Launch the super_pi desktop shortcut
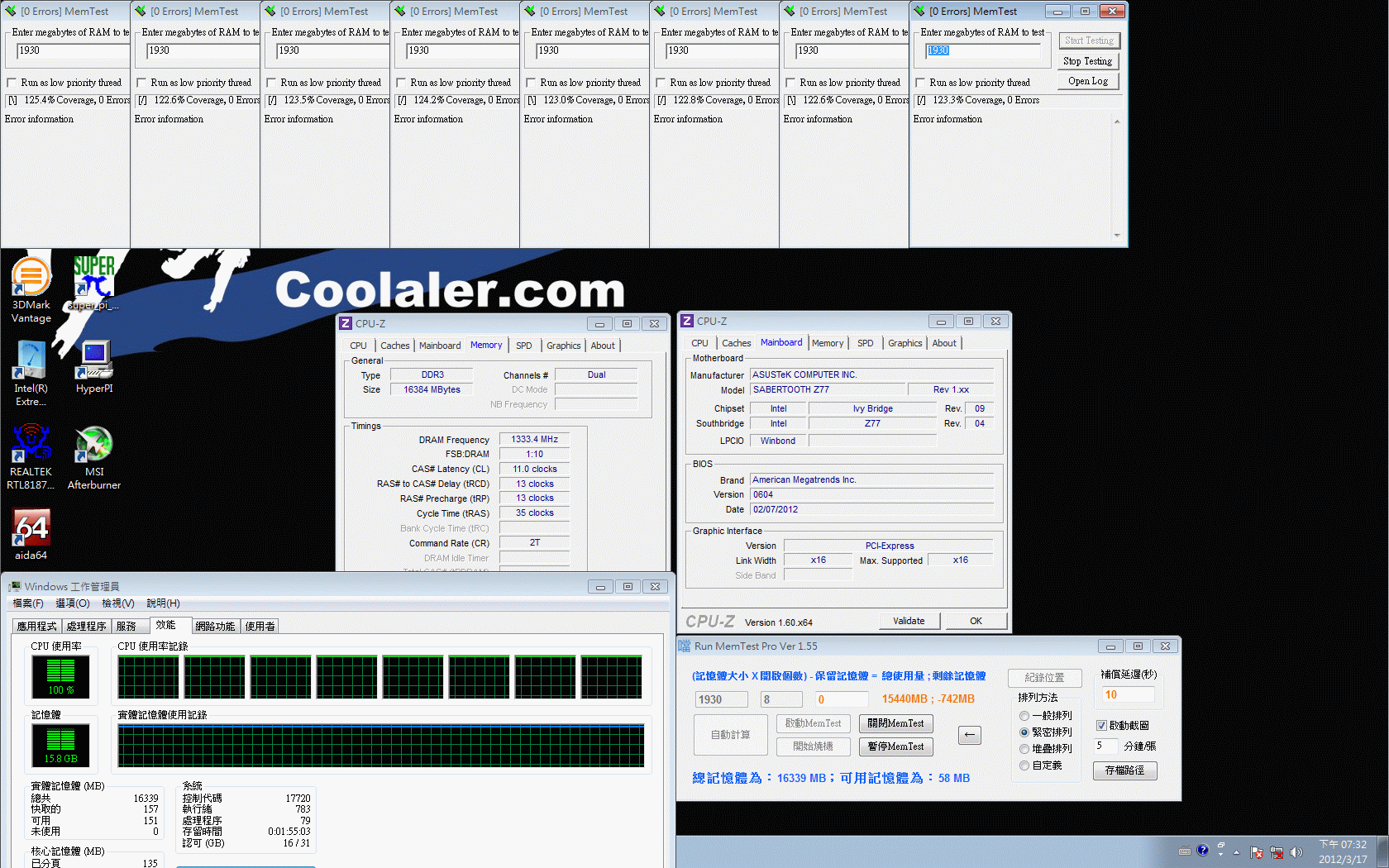 pos(93,283)
